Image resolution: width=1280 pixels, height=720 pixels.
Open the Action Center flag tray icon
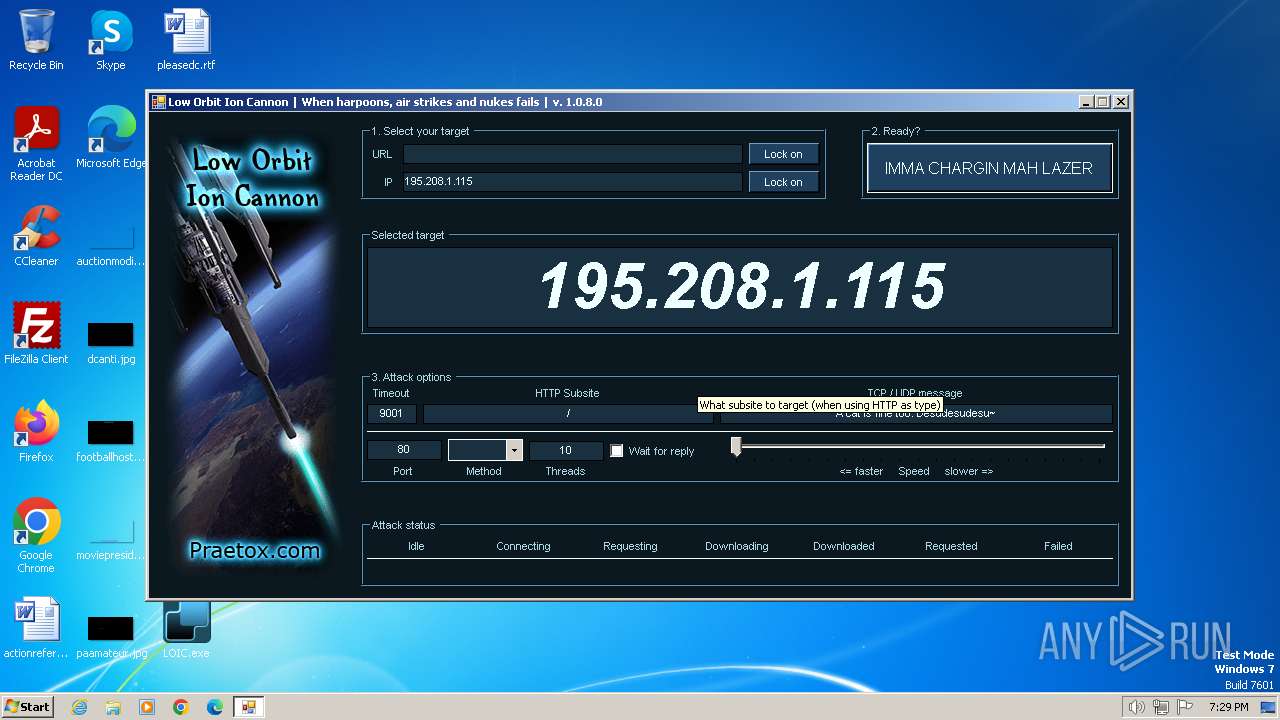(1185, 707)
